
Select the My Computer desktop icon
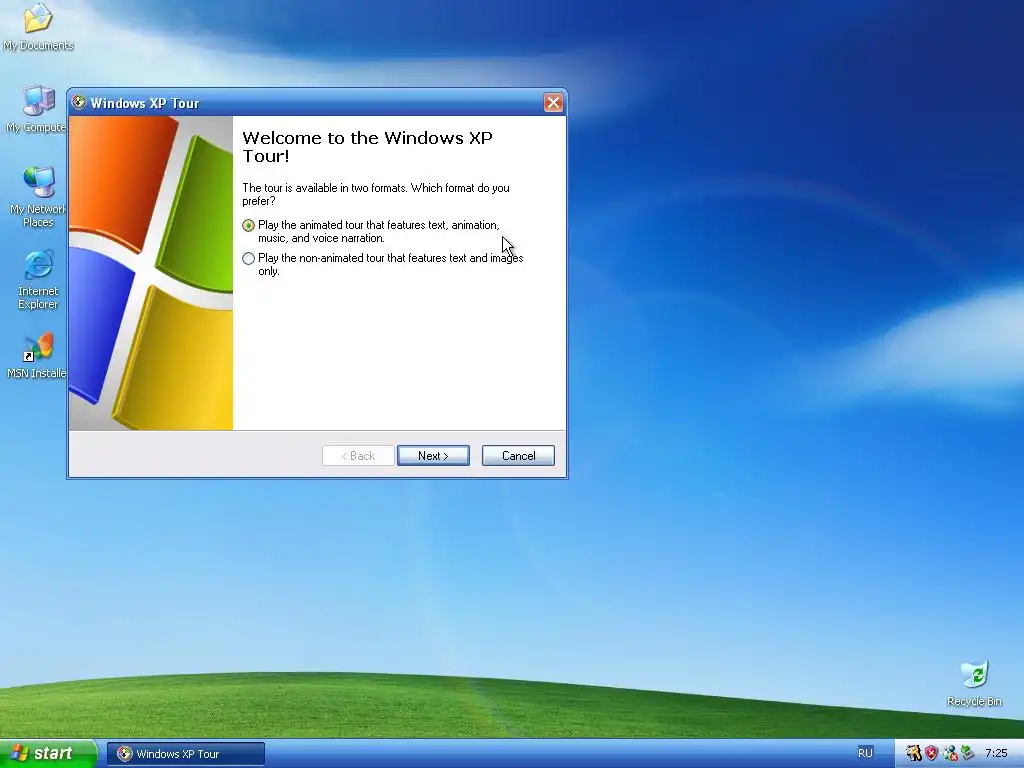click(x=39, y=101)
